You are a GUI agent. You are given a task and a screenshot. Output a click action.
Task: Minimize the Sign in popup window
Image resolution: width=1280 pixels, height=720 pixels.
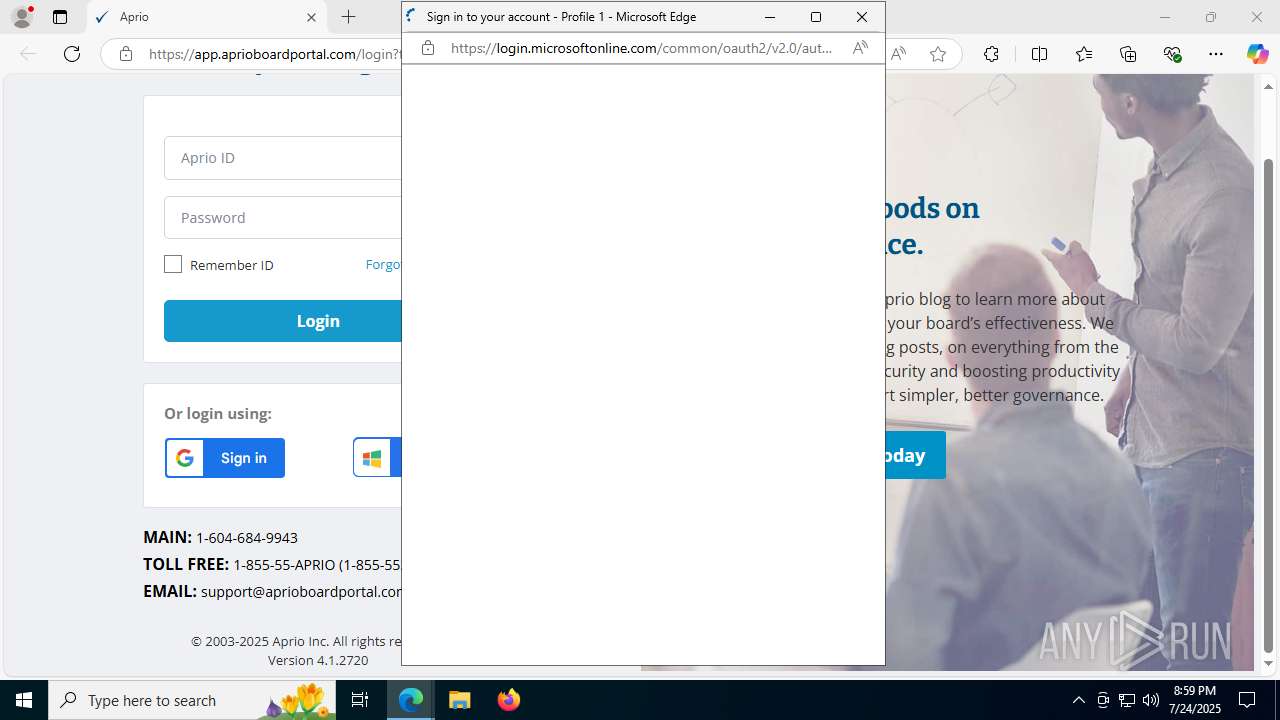click(770, 17)
